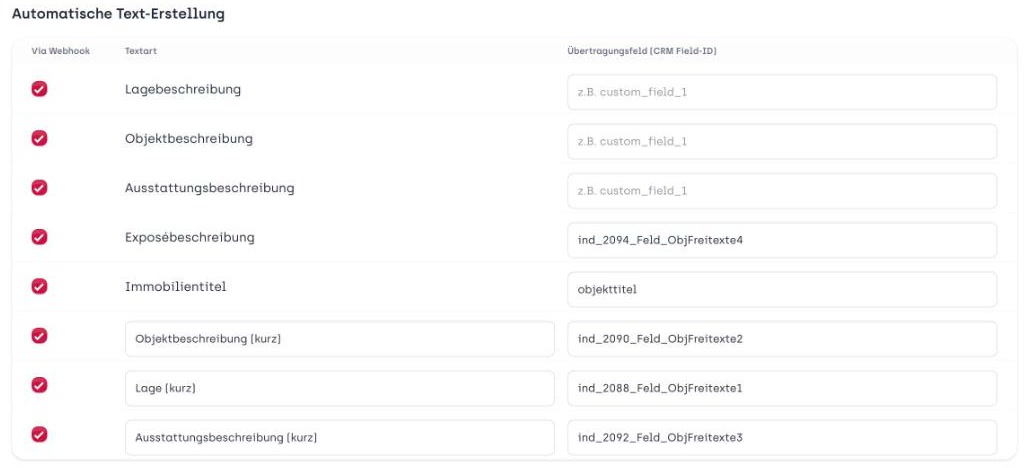Viewport: 1030px width, 468px height.
Task: Toggle checkbox for Objektbeschreibung (kurz)
Action: (x=39, y=335)
